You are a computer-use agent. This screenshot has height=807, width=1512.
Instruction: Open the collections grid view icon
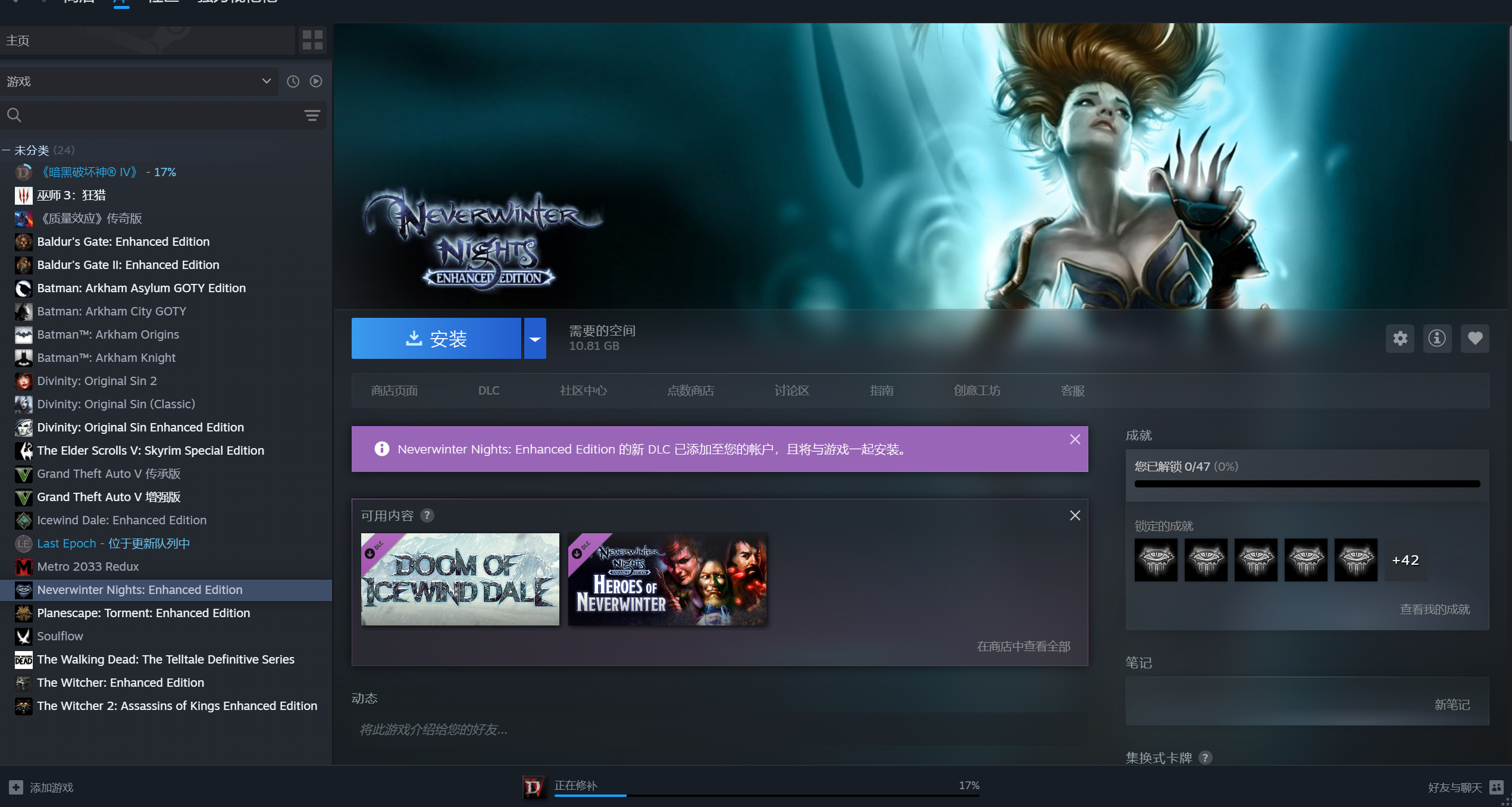[x=312, y=40]
